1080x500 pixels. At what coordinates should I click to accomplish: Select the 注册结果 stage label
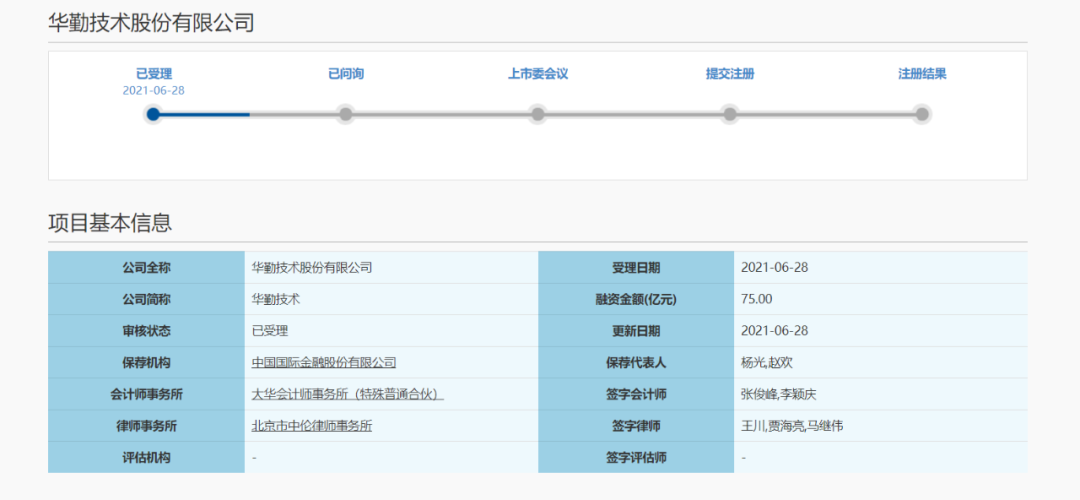click(x=922, y=74)
